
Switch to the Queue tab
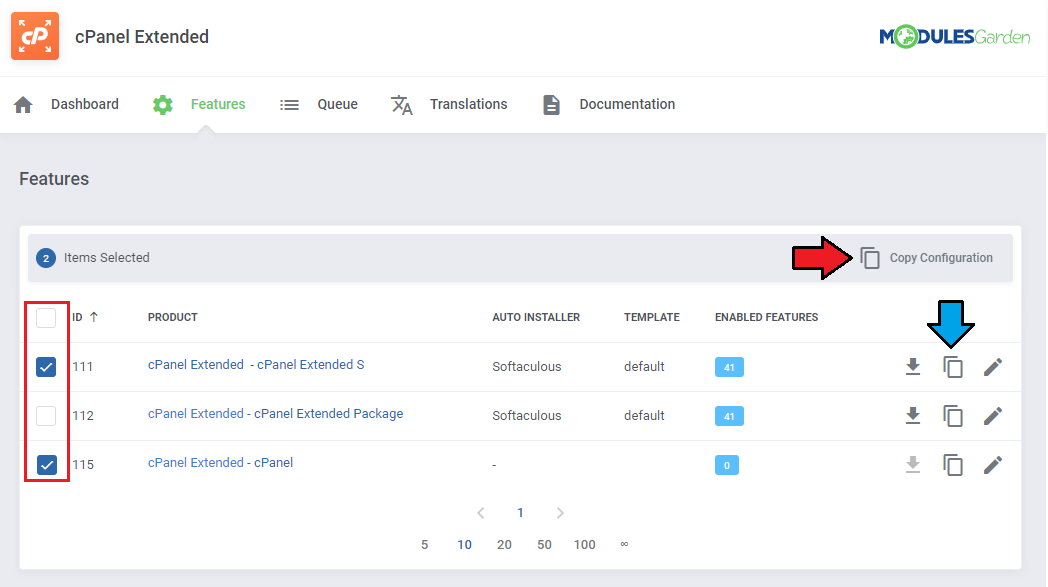[x=338, y=104]
